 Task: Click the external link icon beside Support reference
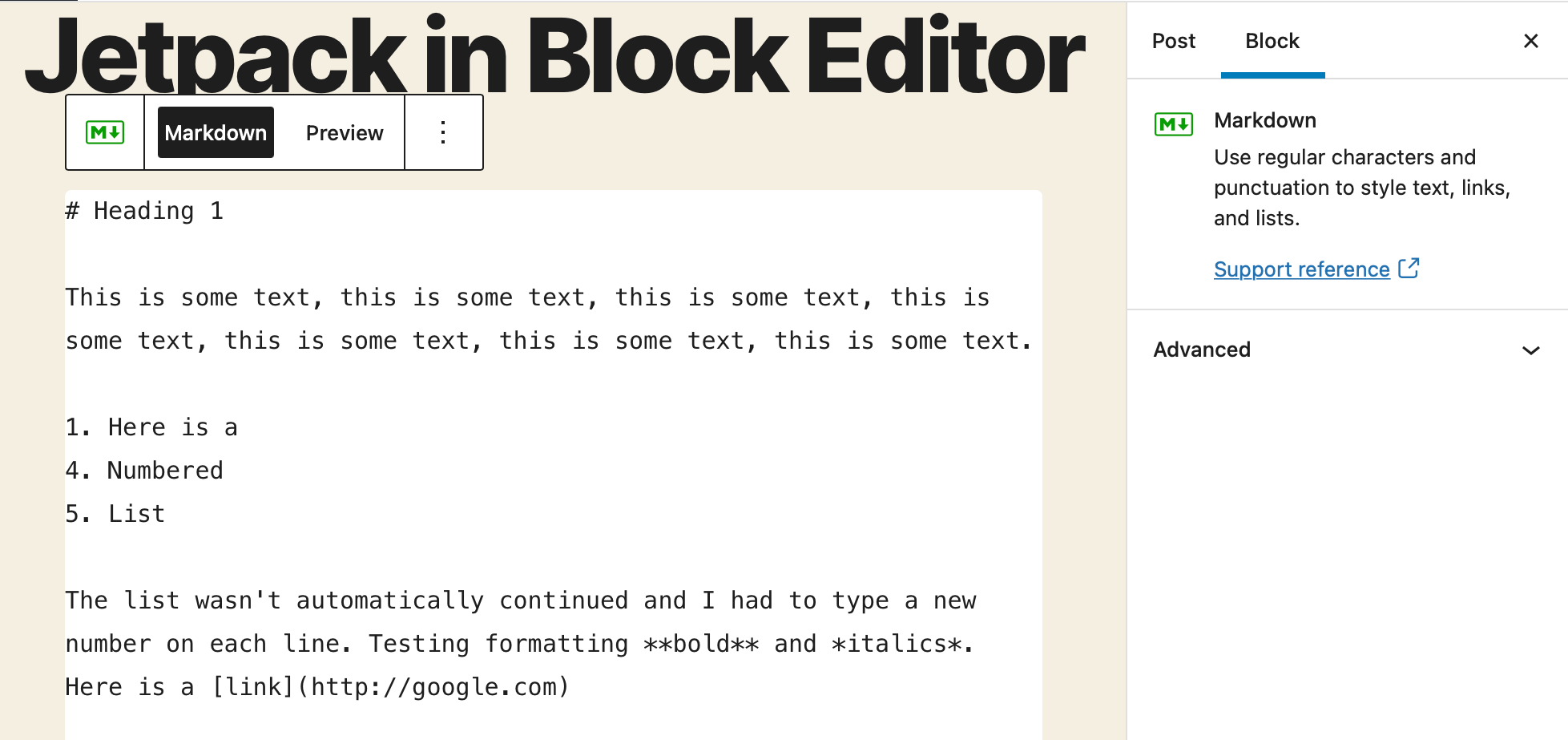1409,269
